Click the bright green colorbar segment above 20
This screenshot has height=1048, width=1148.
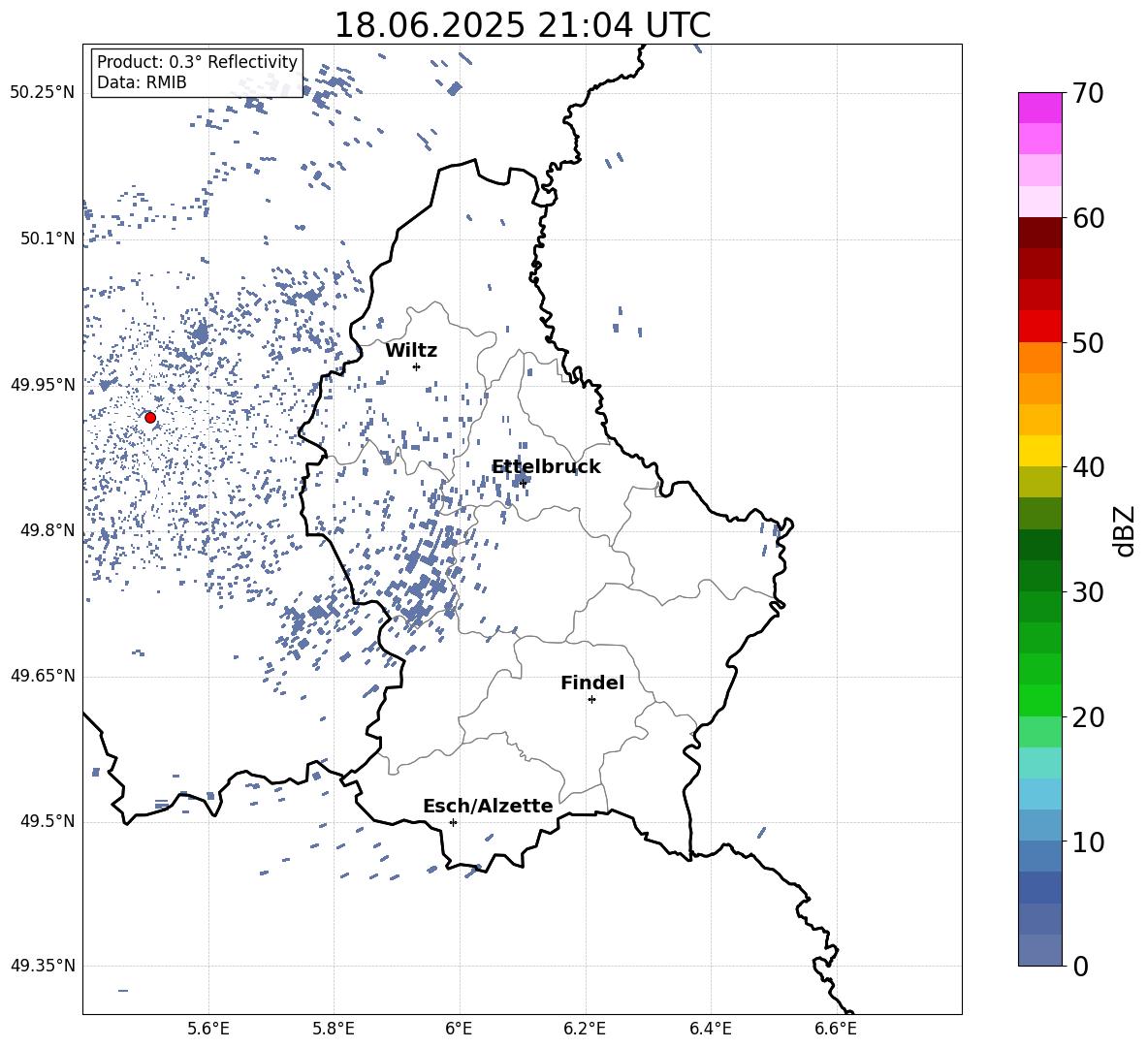(1040, 700)
